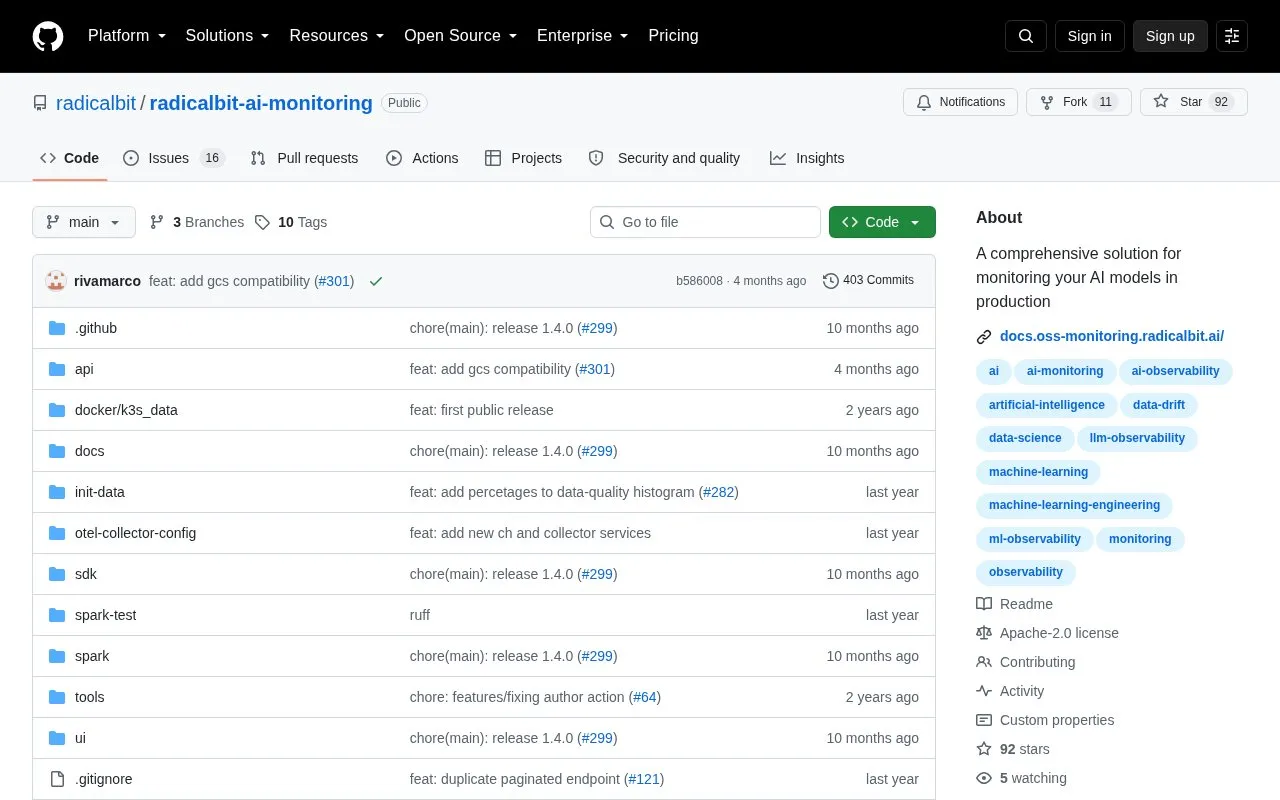Screen dimensions: 1280x800
Task: Open the main branch selector dropdown
Action: 84,222
